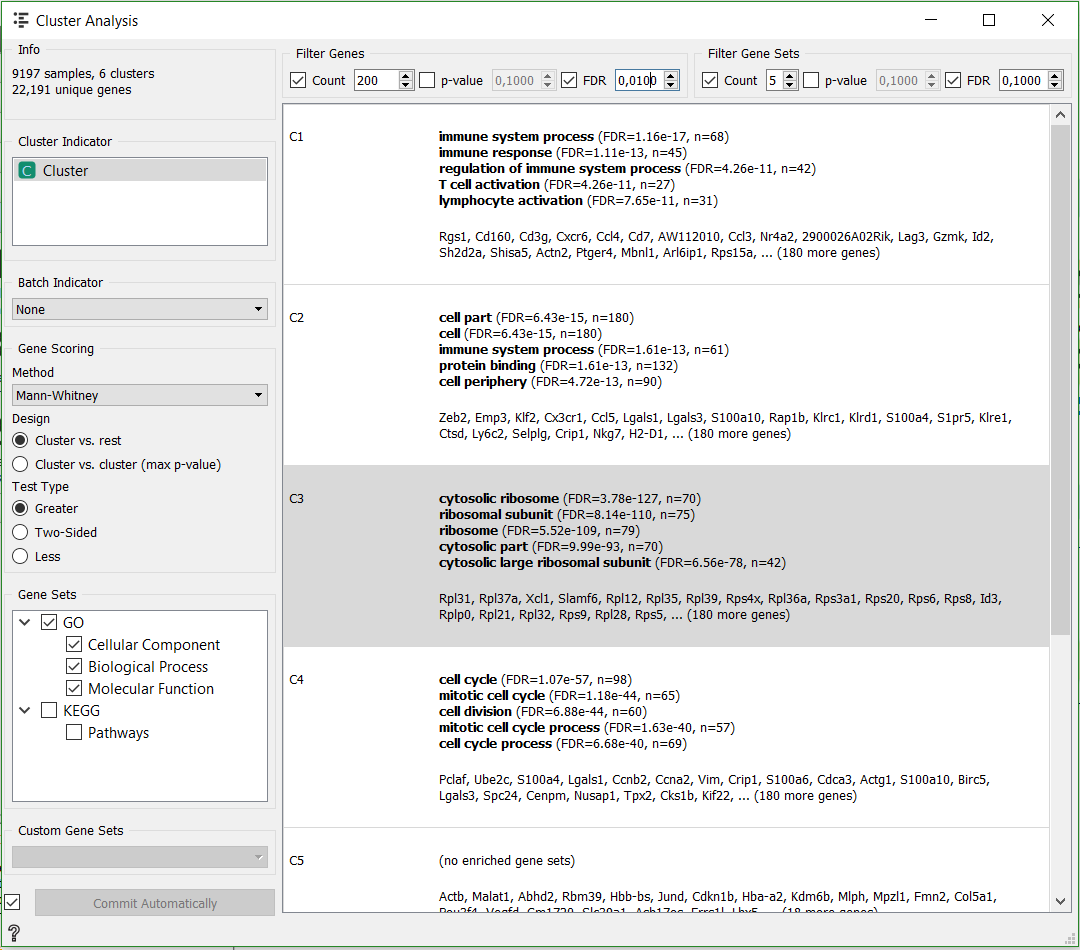Collapse the GO tree node
The height and width of the screenshot is (950, 1080).
click(25, 622)
